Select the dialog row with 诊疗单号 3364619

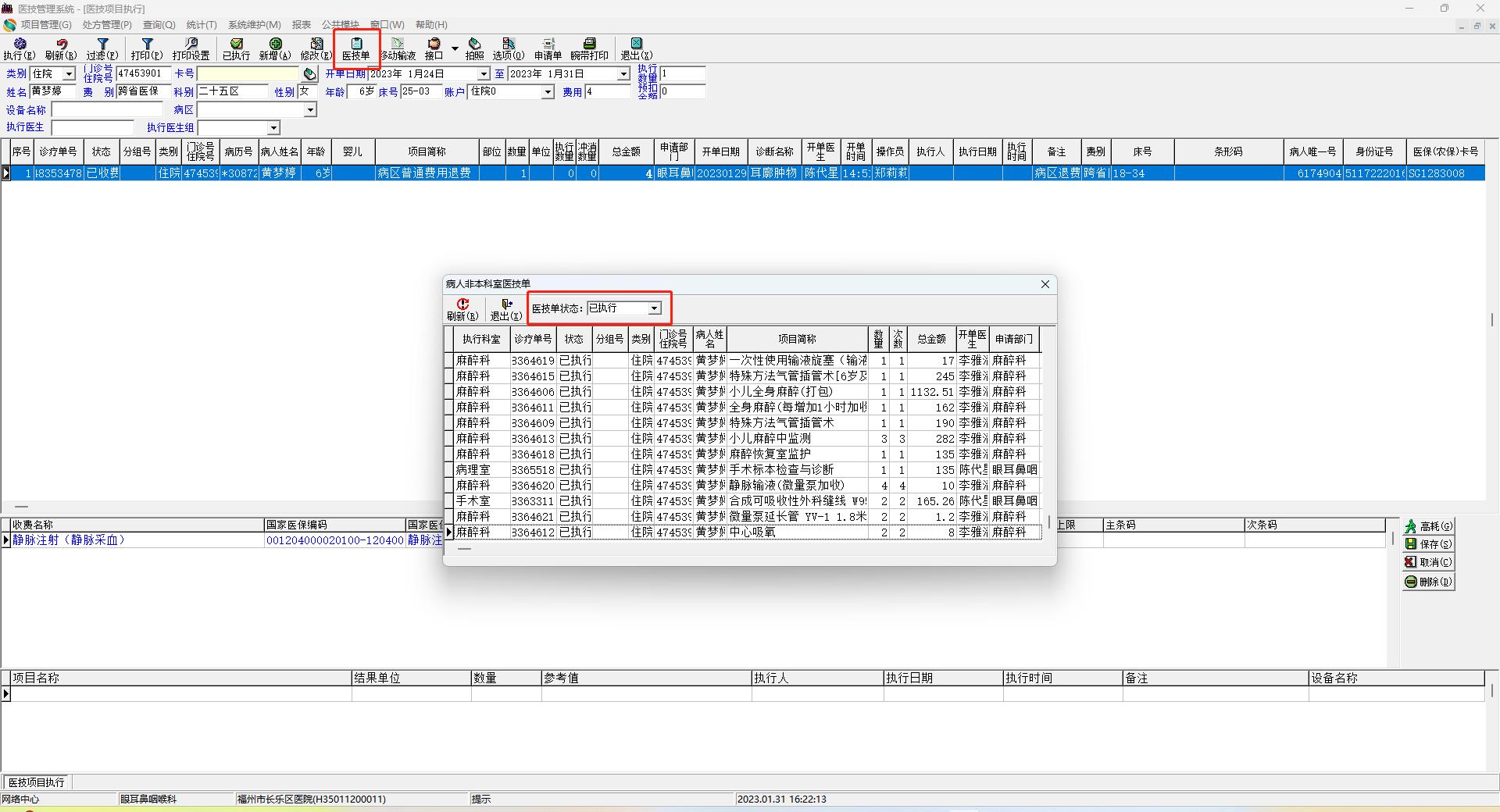click(x=747, y=361)
